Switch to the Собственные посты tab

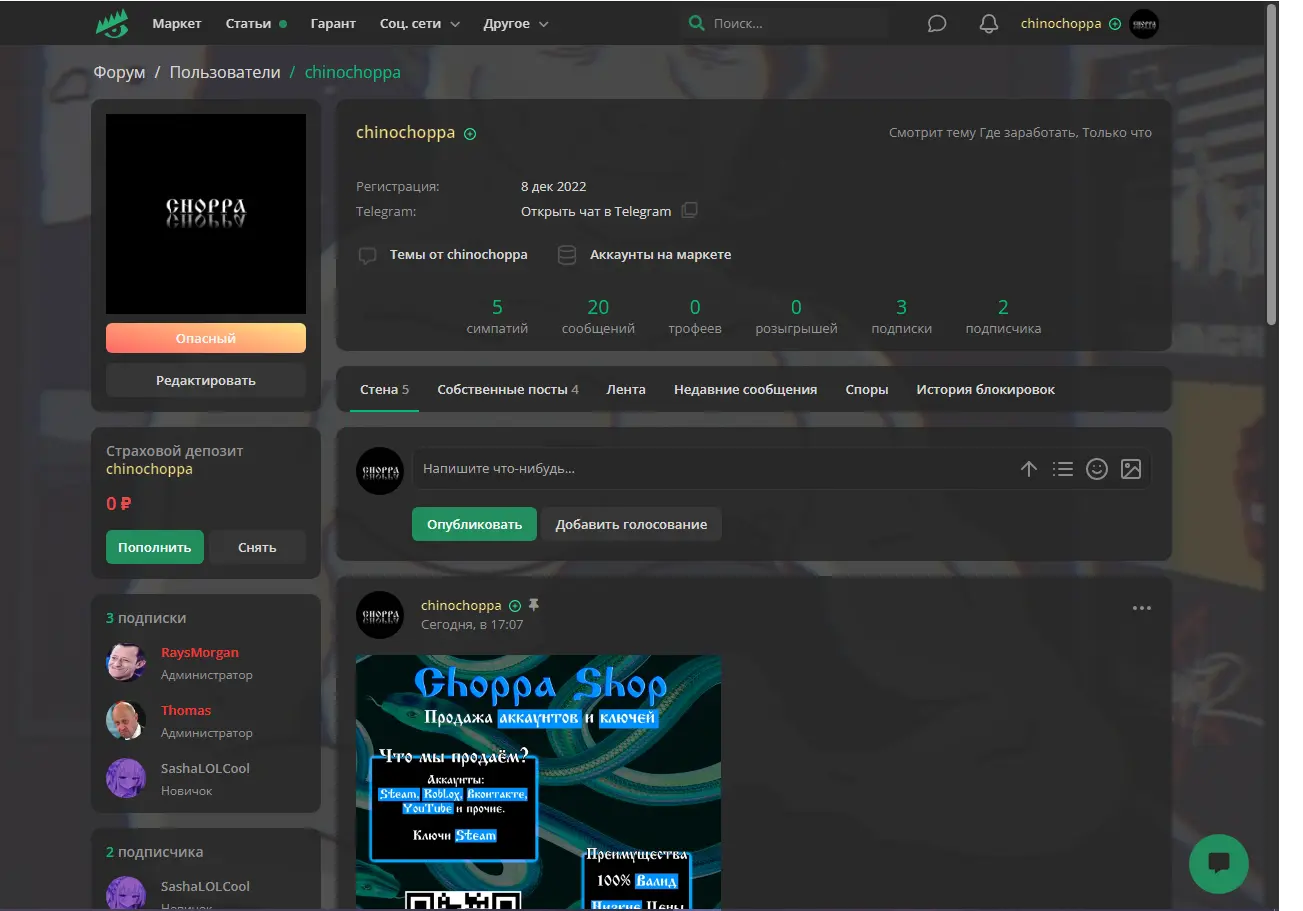click(508, 389)
